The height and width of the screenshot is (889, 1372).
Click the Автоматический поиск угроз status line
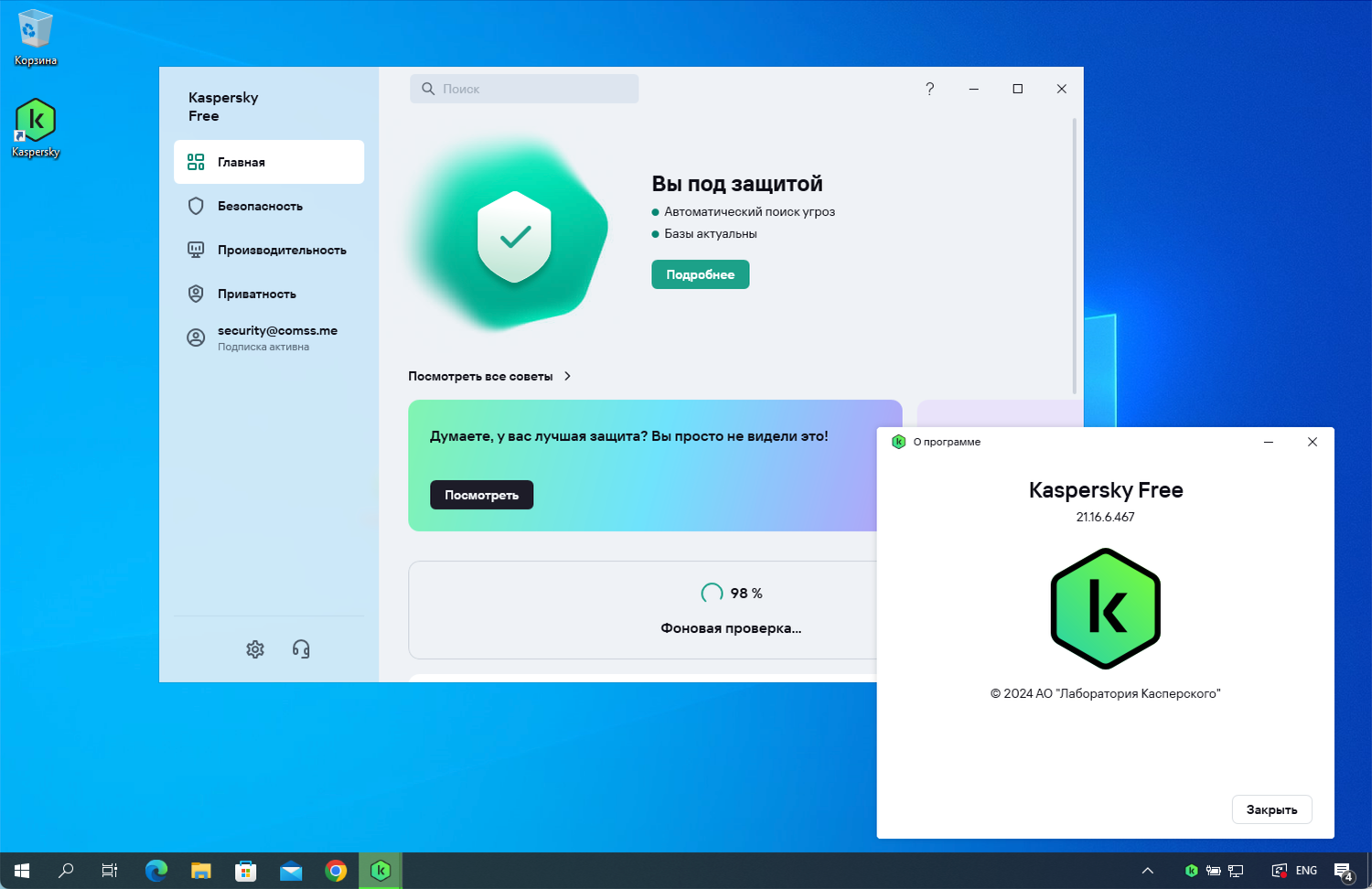click(749, 211)
